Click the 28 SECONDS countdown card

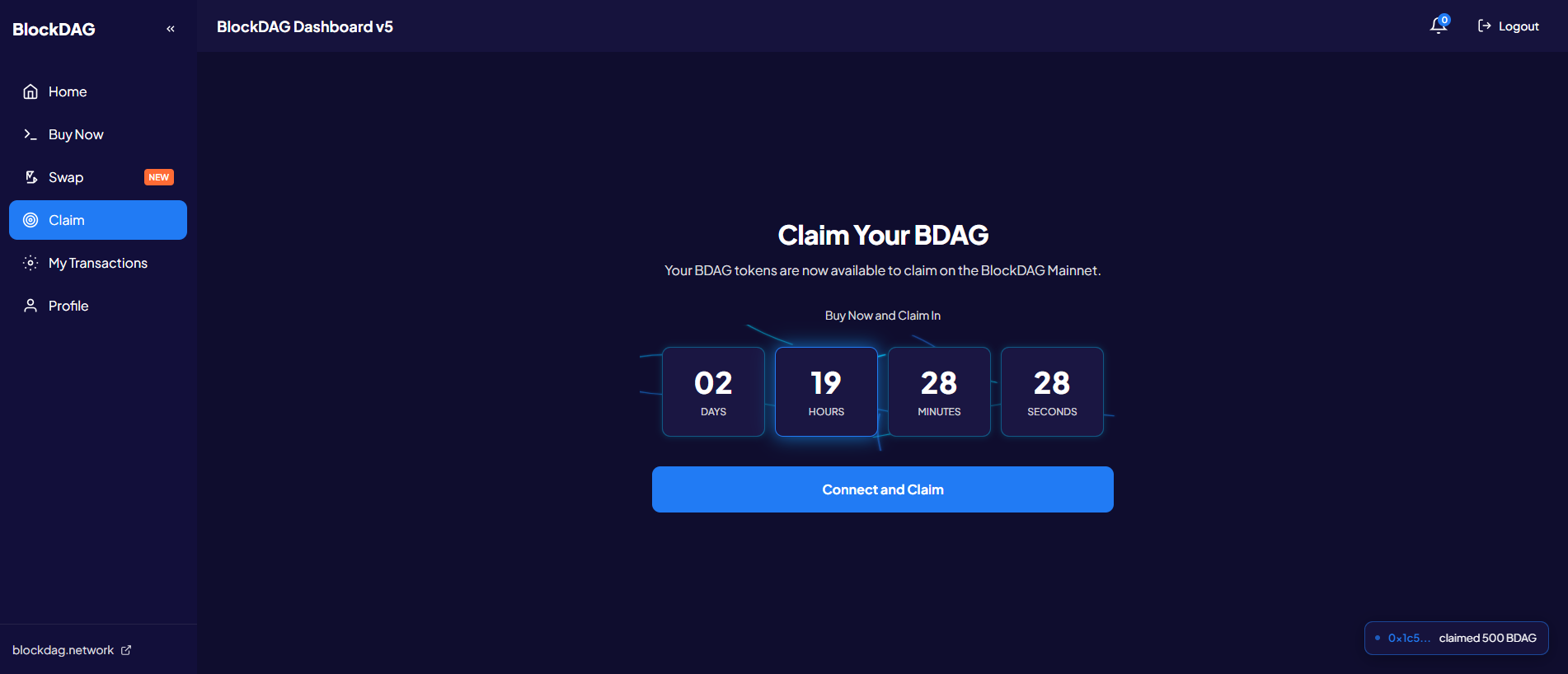(x=1052, y=391)
